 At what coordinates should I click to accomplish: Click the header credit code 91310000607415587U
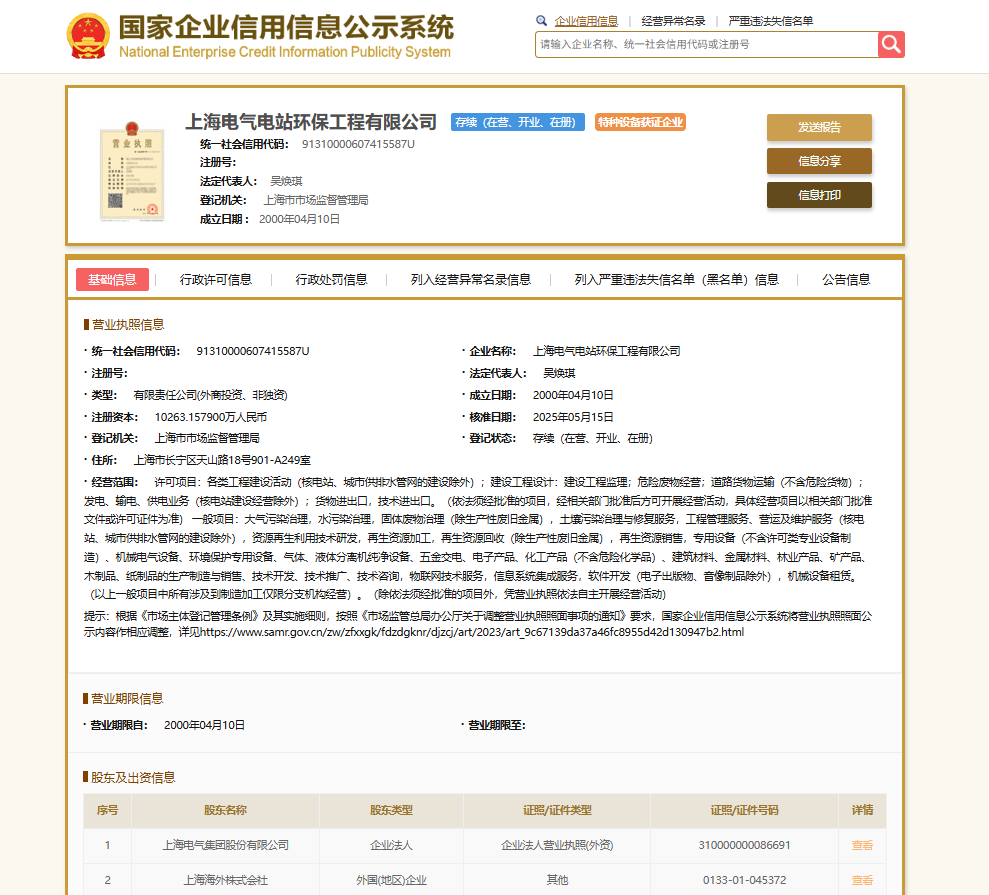tap(358, 144)
